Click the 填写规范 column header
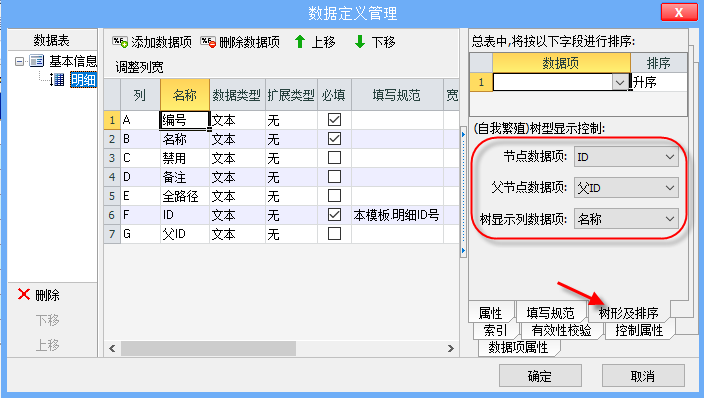704x398 pixels. click(397, 95)
